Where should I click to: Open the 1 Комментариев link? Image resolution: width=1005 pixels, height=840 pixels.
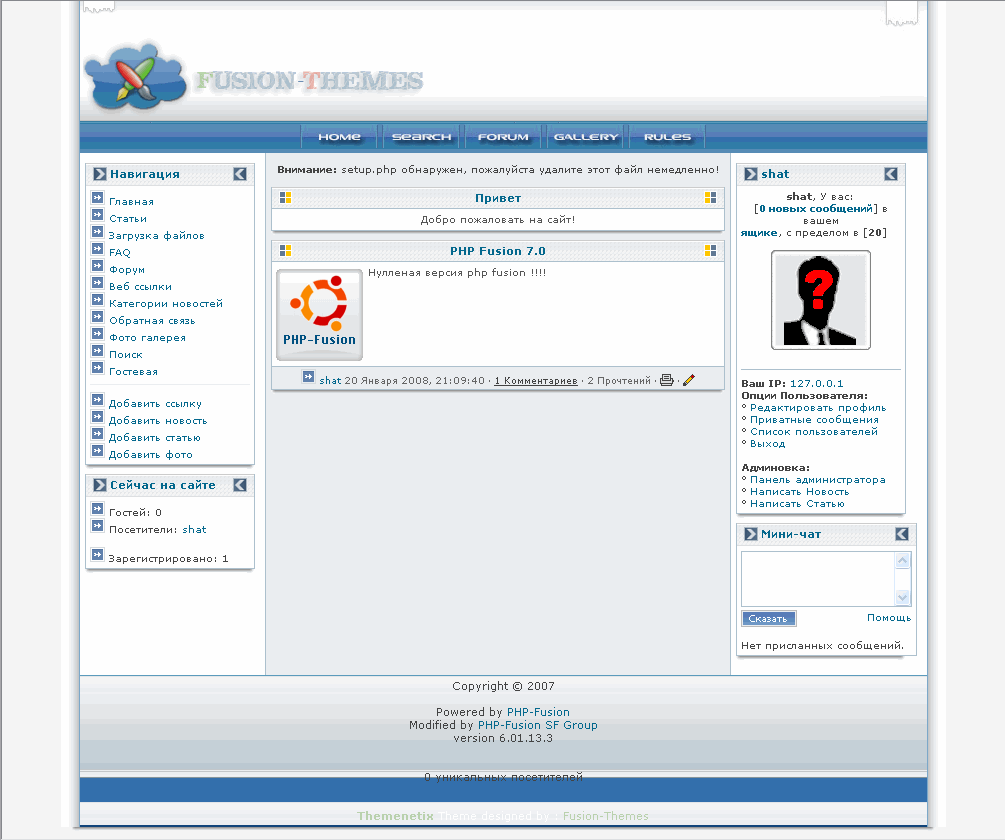click(535, 381)
